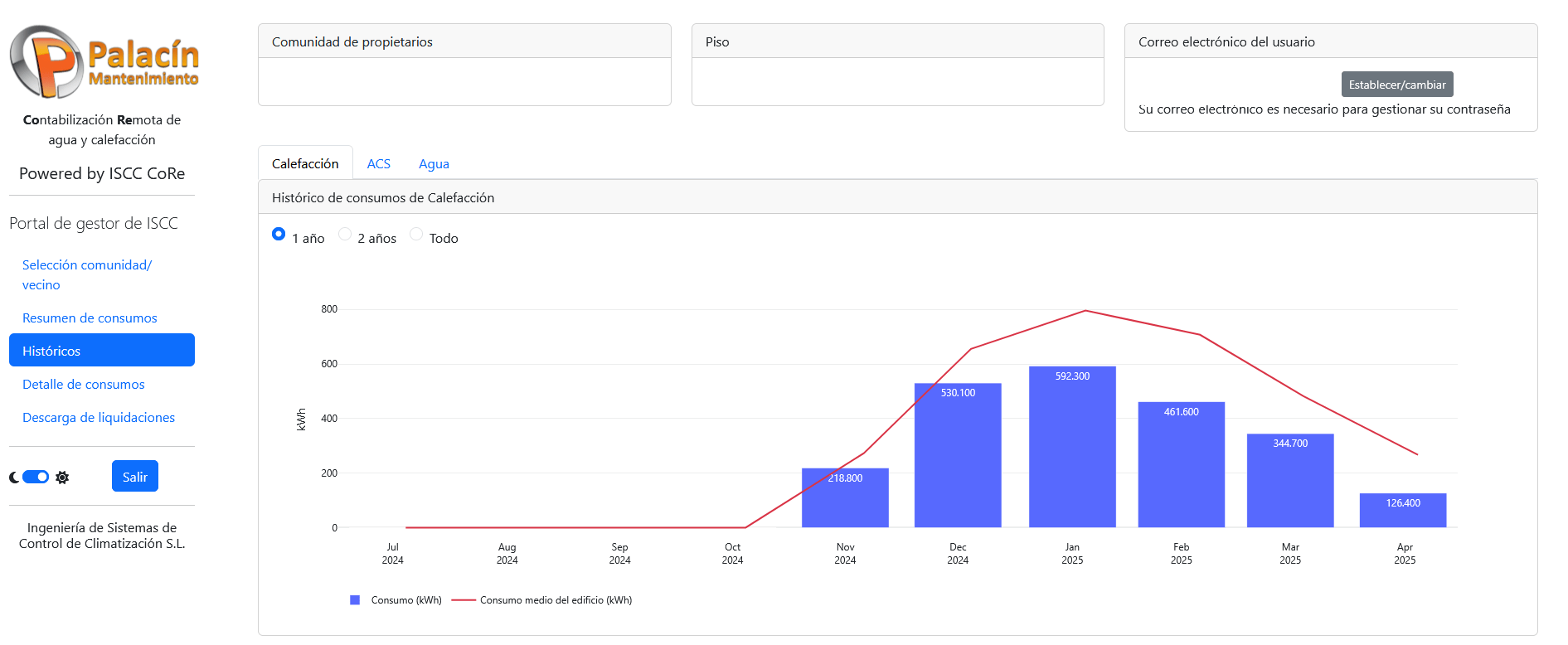Toggle the dark/light theme switch
Viewport: 1568px width, 645px height.
click(36, 477)
